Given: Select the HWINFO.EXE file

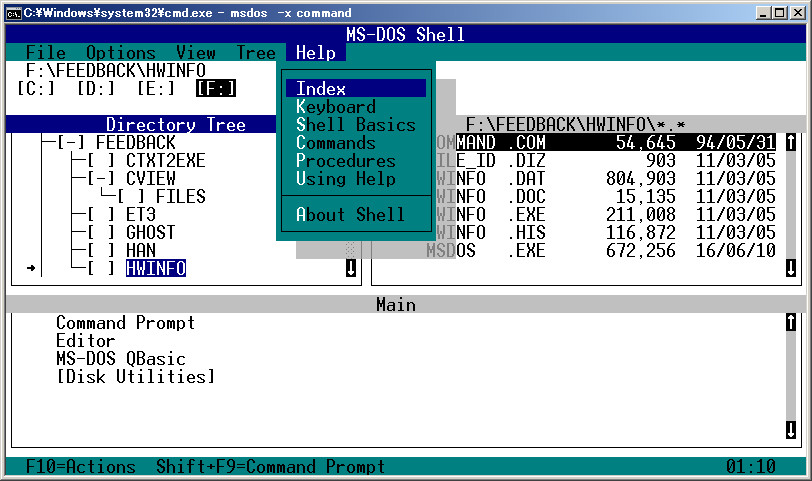Looking at the screenshot, I should click(606, 214).
